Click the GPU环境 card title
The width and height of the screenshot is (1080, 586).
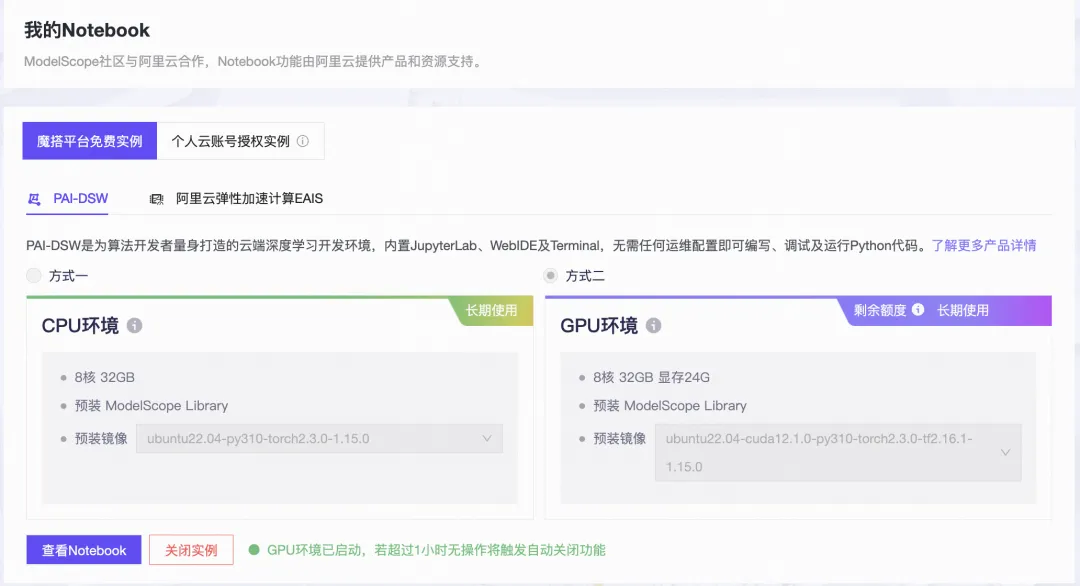599,326
